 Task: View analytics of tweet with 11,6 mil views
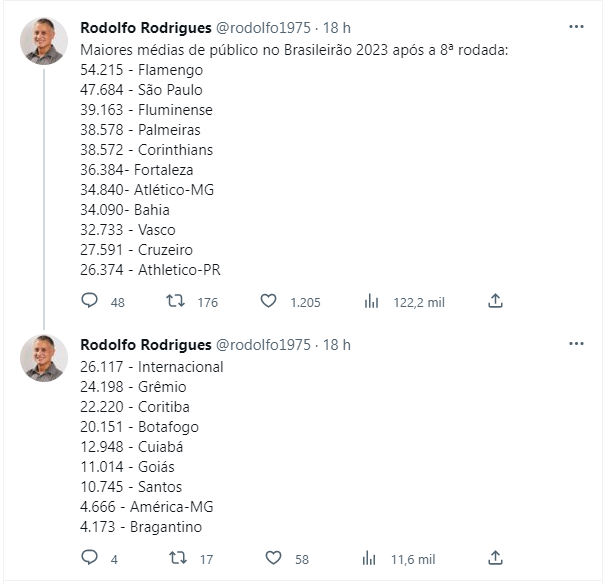pyautogui.click(x=369, y=558)
